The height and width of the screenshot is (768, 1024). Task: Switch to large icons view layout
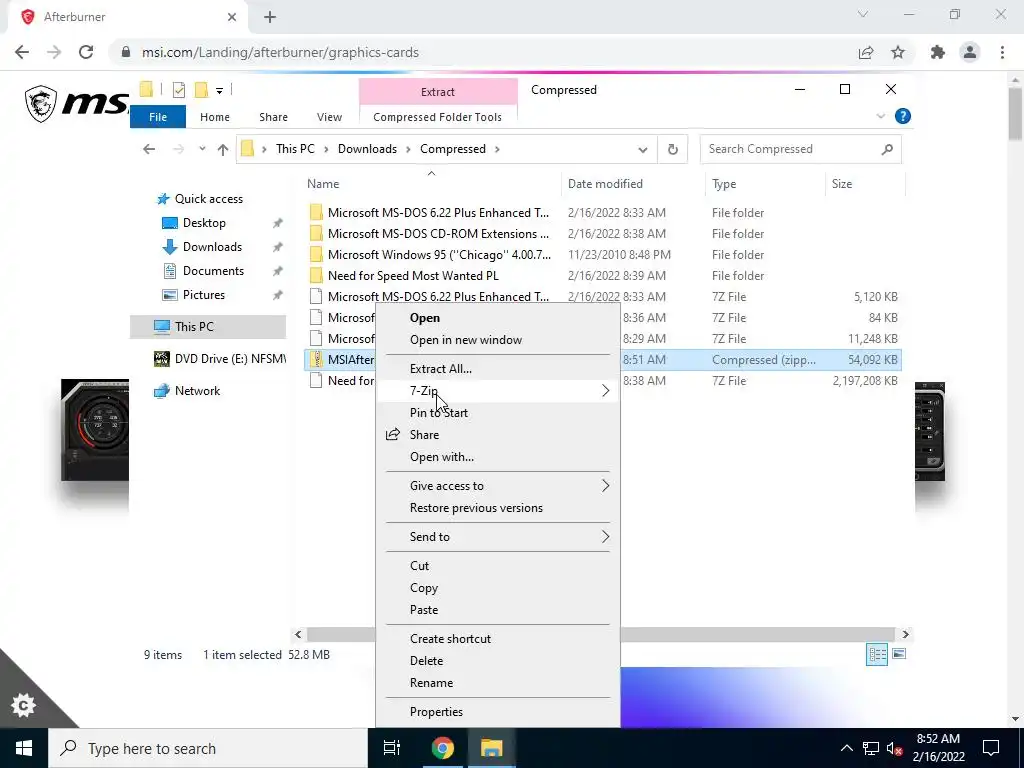click(x=899, y=654)
